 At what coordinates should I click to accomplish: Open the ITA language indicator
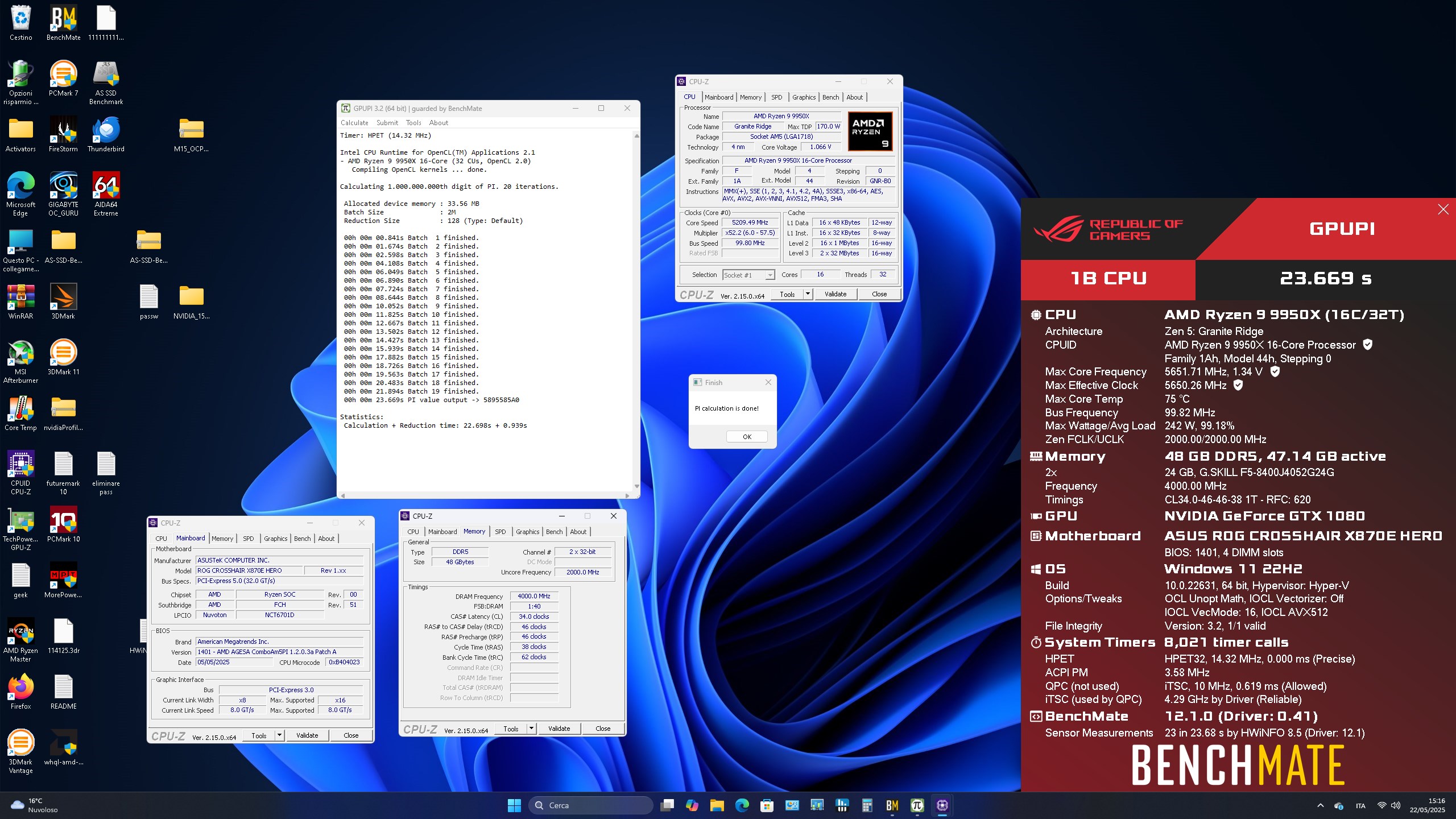coord(1360,805)
